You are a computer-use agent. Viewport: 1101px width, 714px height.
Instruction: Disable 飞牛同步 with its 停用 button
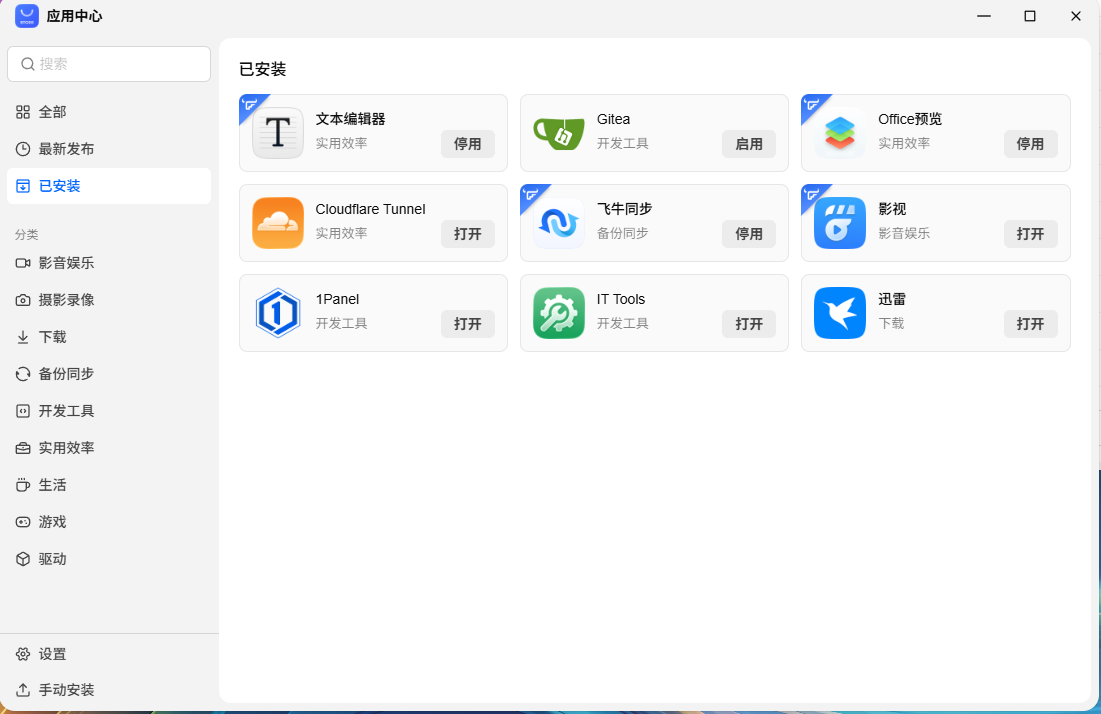click(749, 234)
